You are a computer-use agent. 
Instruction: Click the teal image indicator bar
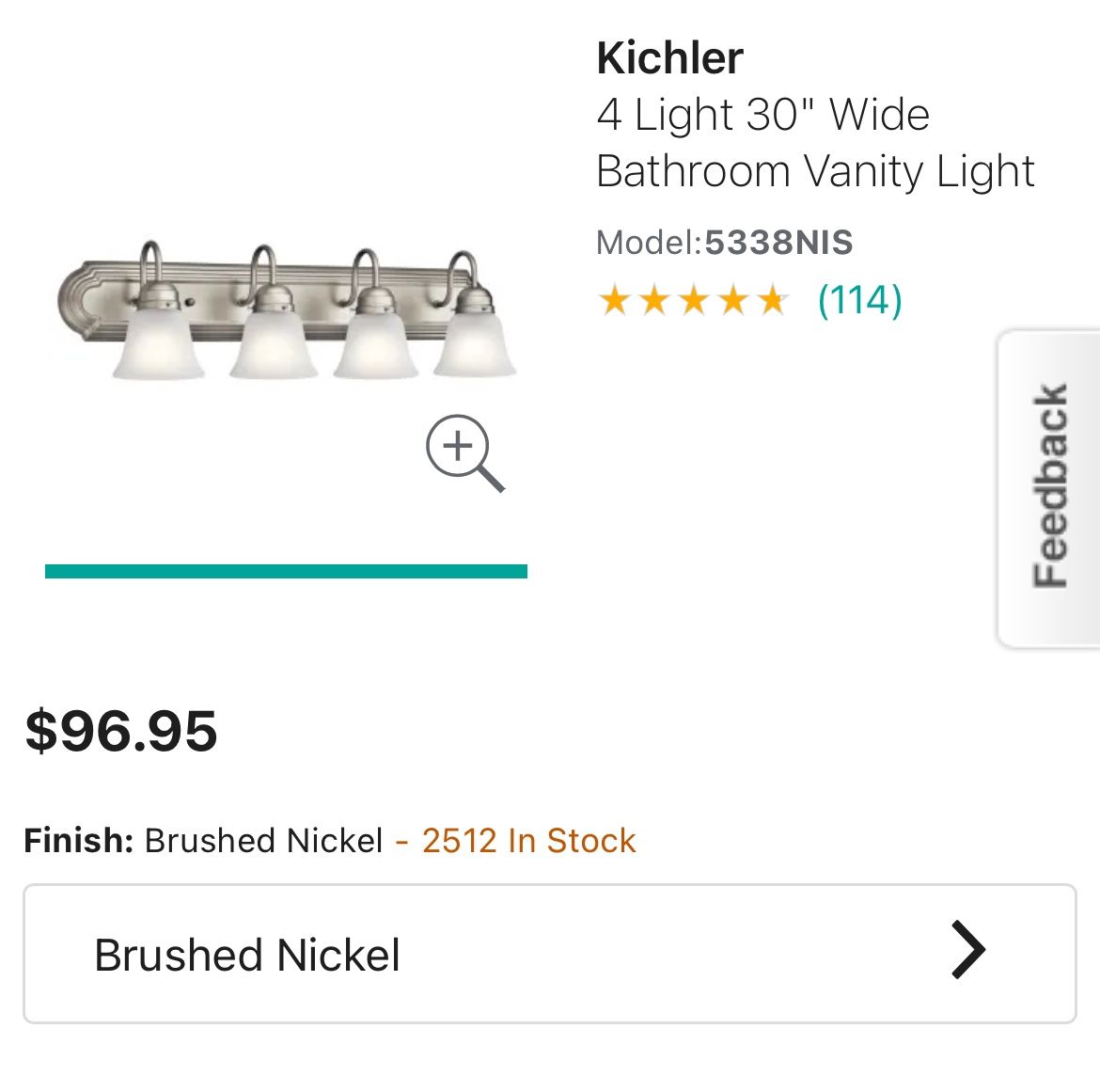coord(286,571)
